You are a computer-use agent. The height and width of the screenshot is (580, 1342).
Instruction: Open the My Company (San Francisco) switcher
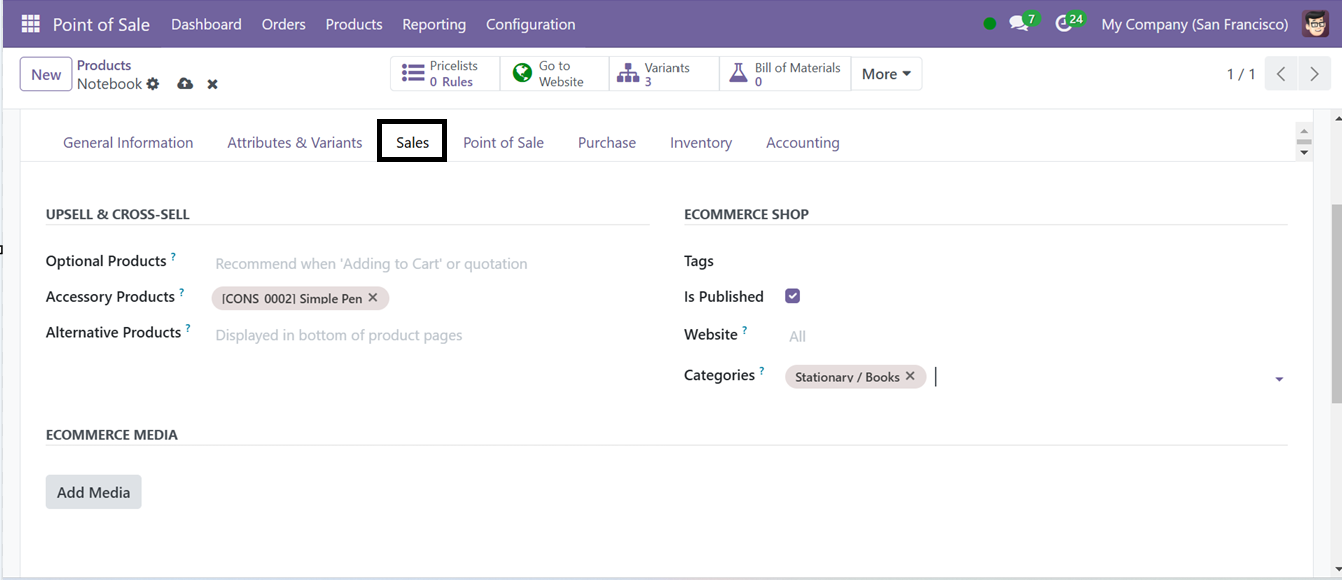[x=1195, y=24]
